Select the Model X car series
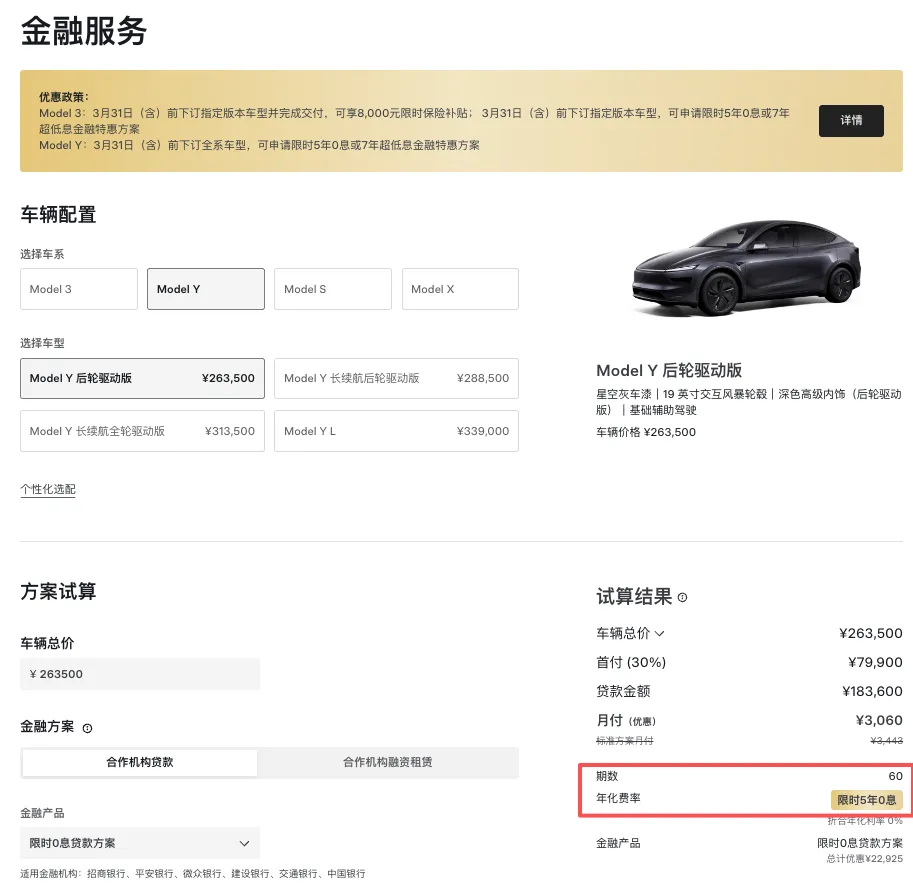Image resolution: width=913 pixels, height=889 pixels. pyautogui.click(x=460, y=289)
